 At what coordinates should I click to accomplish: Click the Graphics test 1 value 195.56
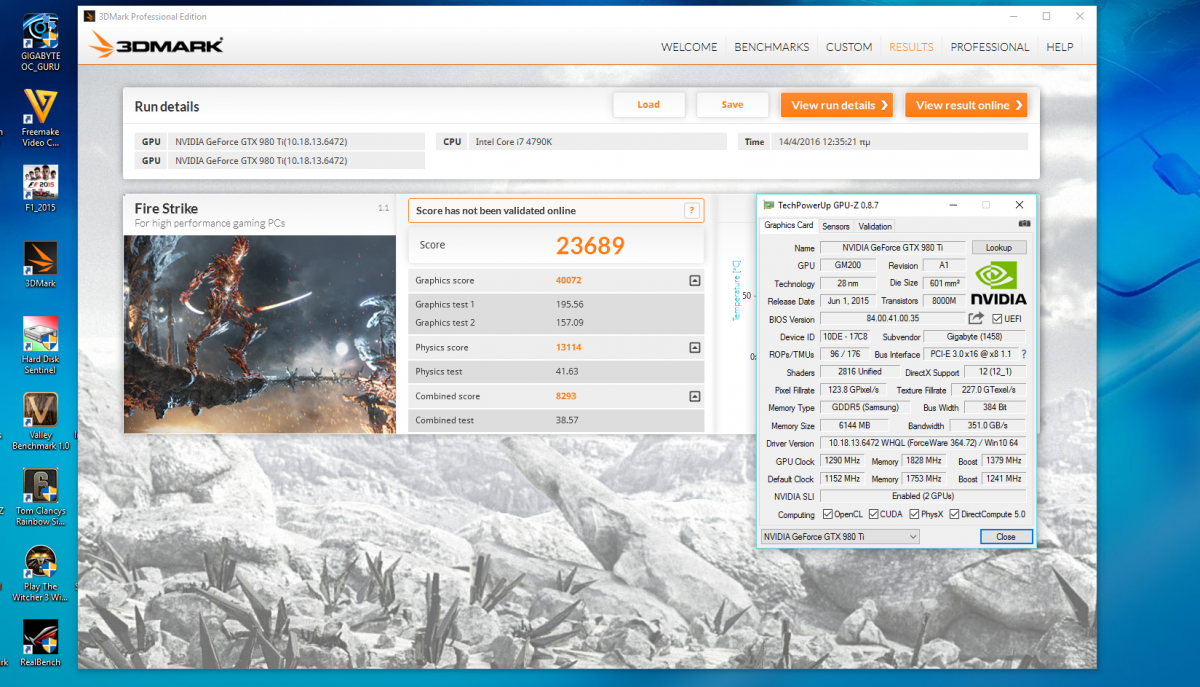coord(569,304)
